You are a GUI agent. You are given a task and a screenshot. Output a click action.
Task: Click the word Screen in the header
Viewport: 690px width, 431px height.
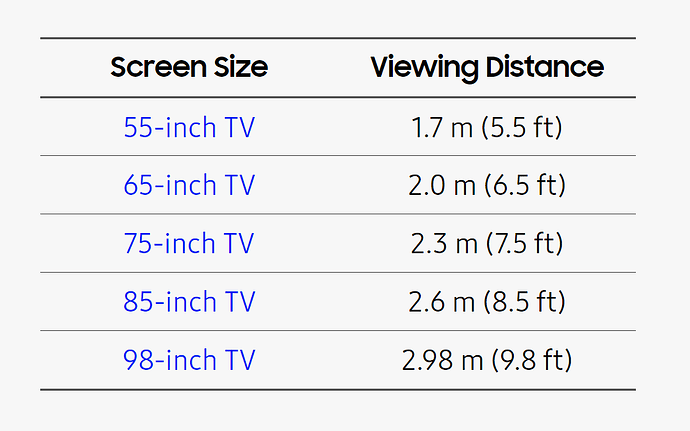[x=158, y=67]
